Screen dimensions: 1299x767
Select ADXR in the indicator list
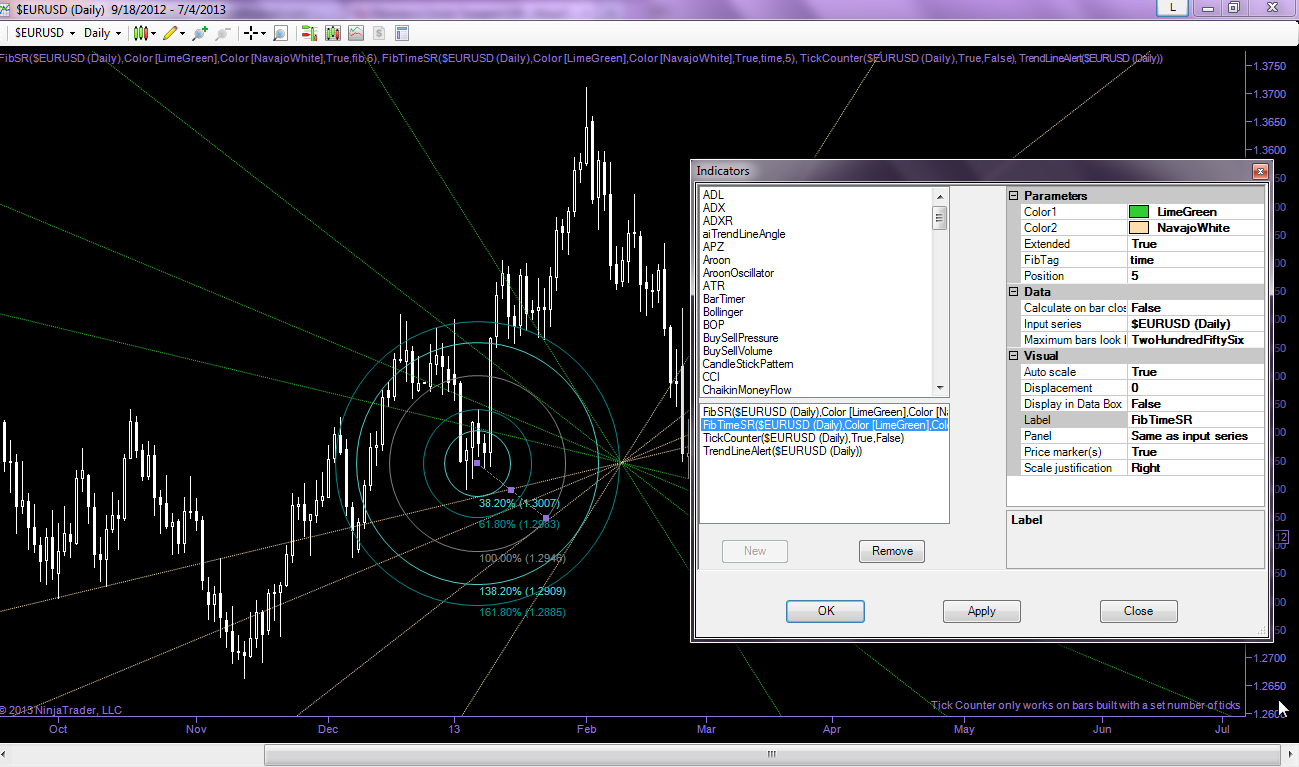point(717,221)
